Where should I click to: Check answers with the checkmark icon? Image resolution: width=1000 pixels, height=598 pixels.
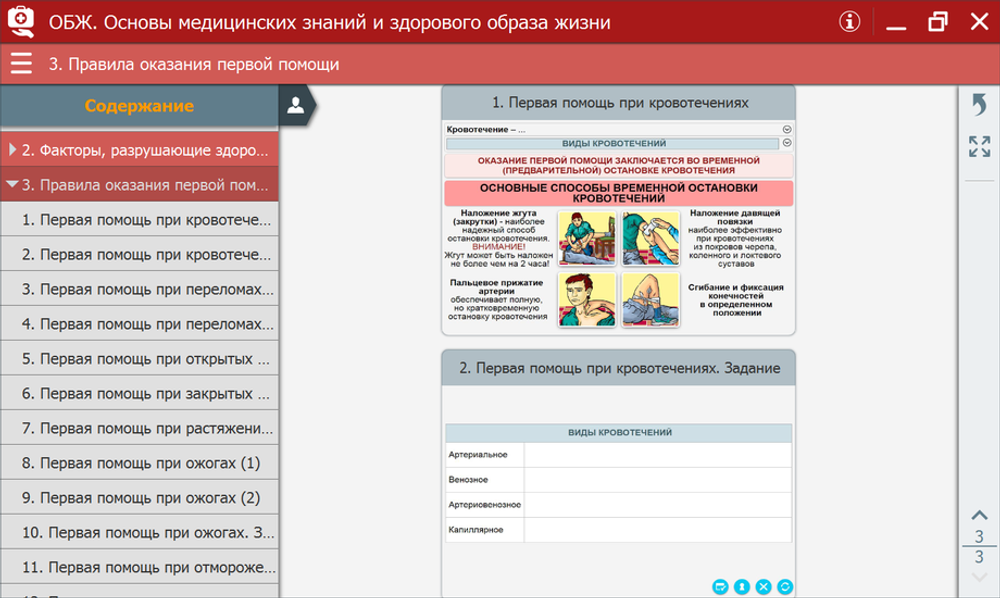coord(720,587)
